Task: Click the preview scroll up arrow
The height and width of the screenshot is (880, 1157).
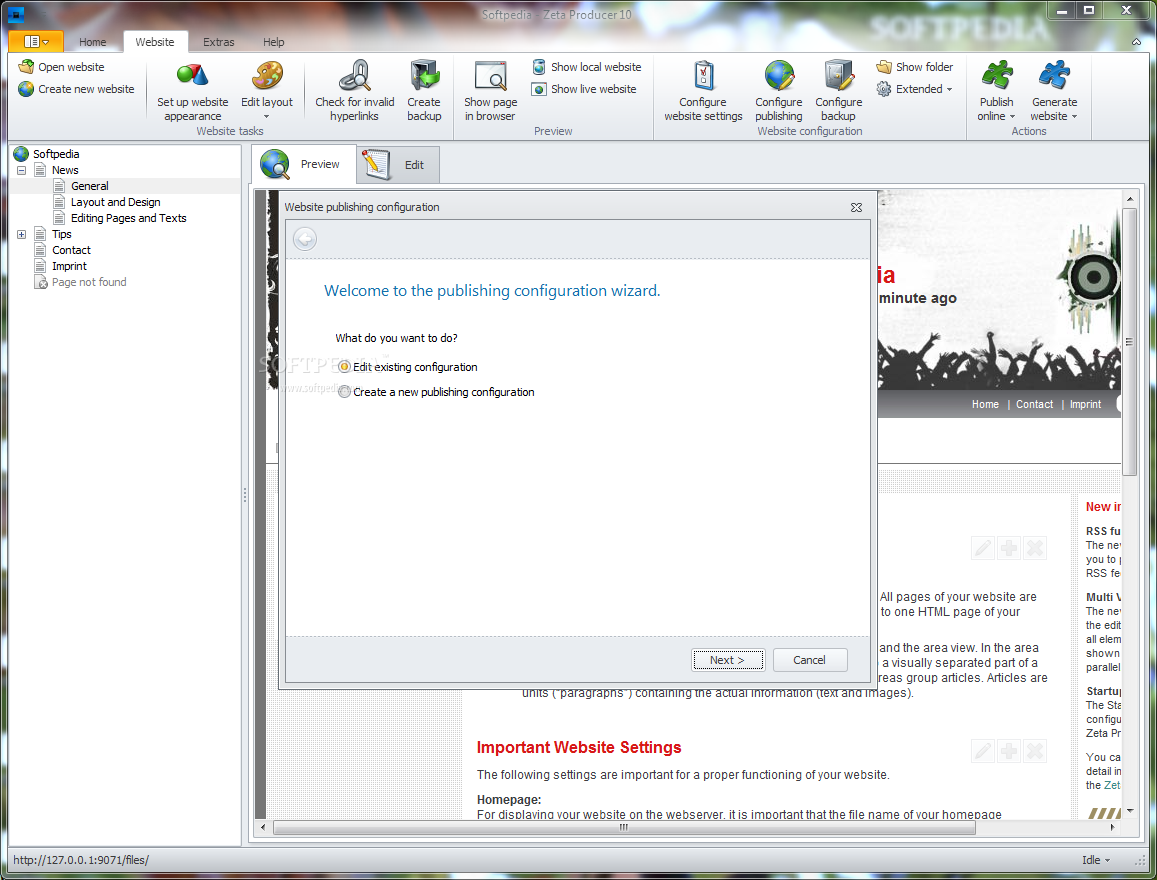Action: point(1129,199)
